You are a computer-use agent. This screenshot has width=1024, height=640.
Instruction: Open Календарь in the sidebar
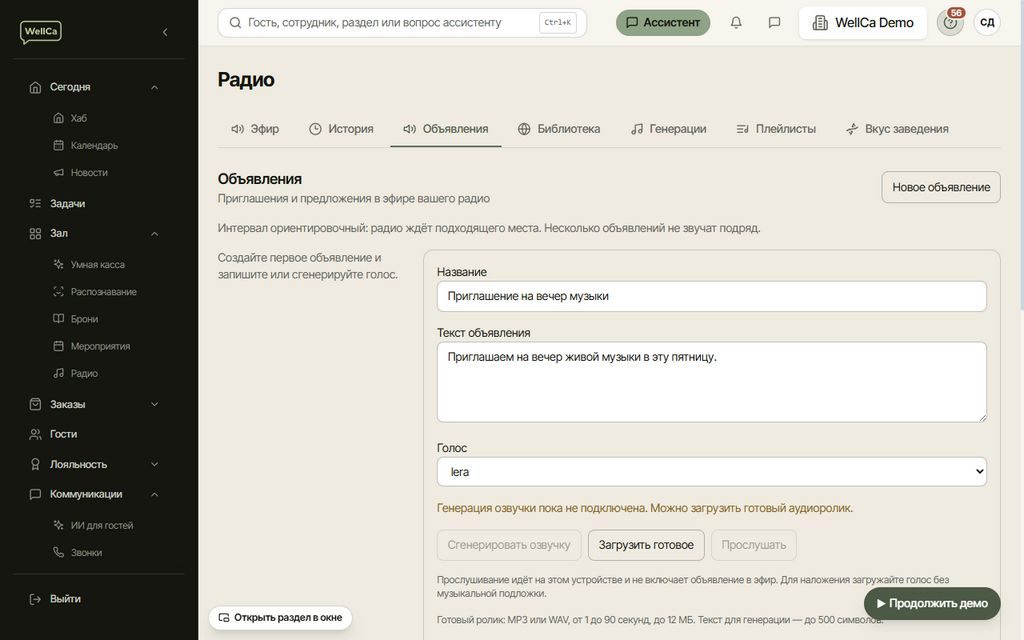tap(94, 146)
